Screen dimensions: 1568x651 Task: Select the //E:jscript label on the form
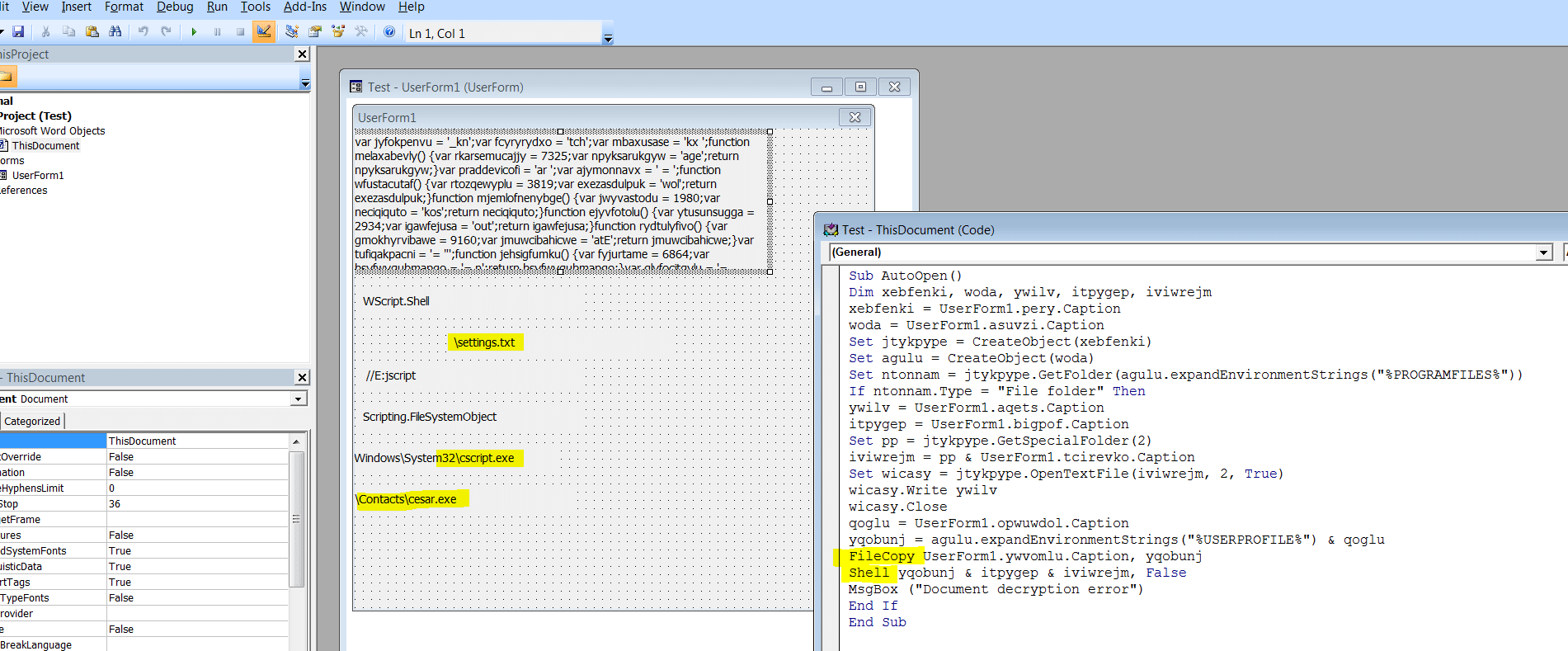391,375
